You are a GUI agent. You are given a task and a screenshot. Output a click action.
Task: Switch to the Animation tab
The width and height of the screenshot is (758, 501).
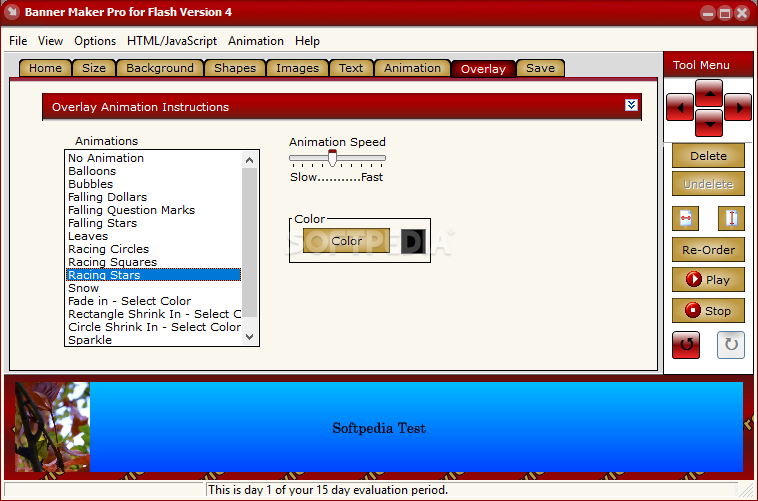tap(412, 68)
